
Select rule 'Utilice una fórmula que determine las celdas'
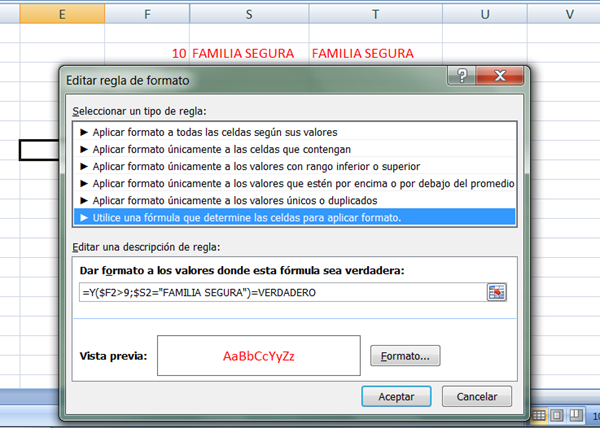pyautogui.click(x=294, y=218)
